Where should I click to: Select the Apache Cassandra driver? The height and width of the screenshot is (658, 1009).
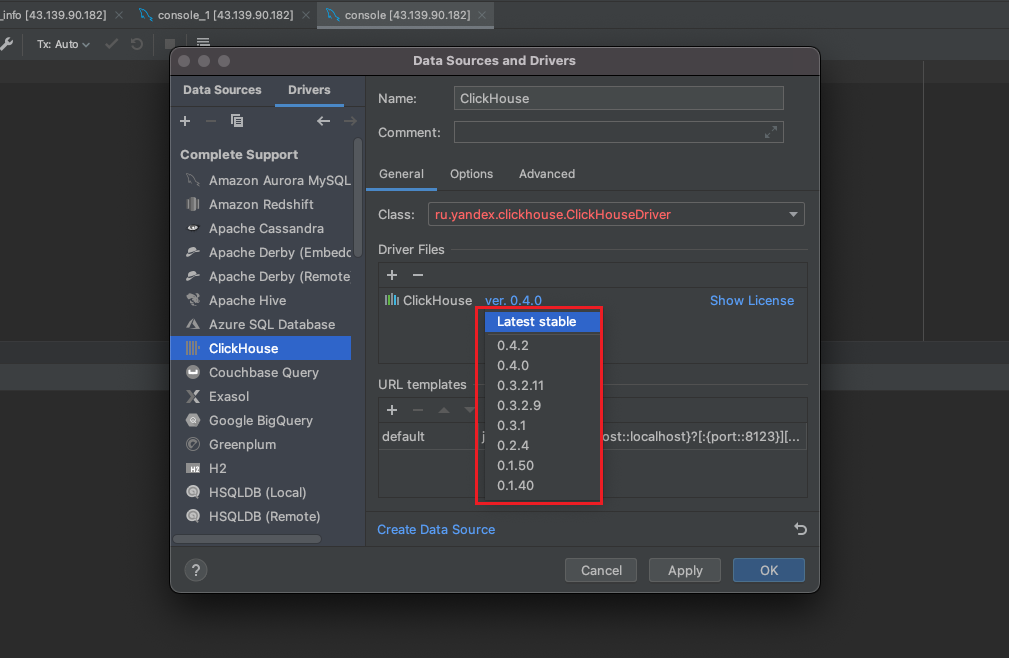(262, 228)
